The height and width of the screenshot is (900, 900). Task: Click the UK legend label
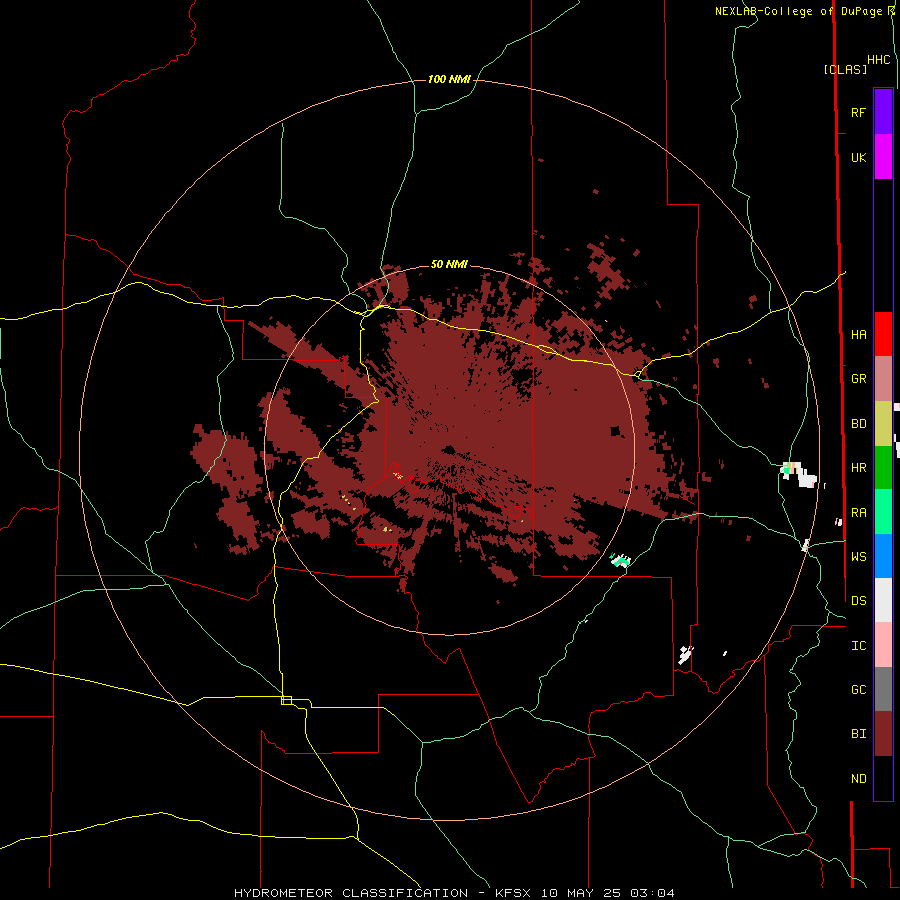[x=858, y=157]
